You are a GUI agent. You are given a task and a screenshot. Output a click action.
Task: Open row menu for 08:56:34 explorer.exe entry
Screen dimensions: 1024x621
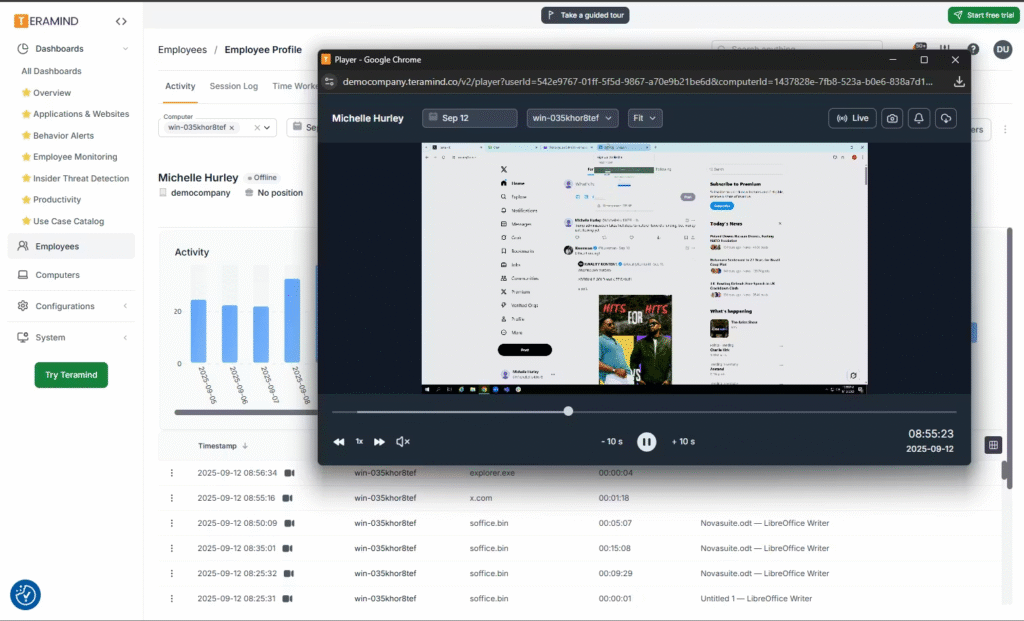(x=171, y=473)
